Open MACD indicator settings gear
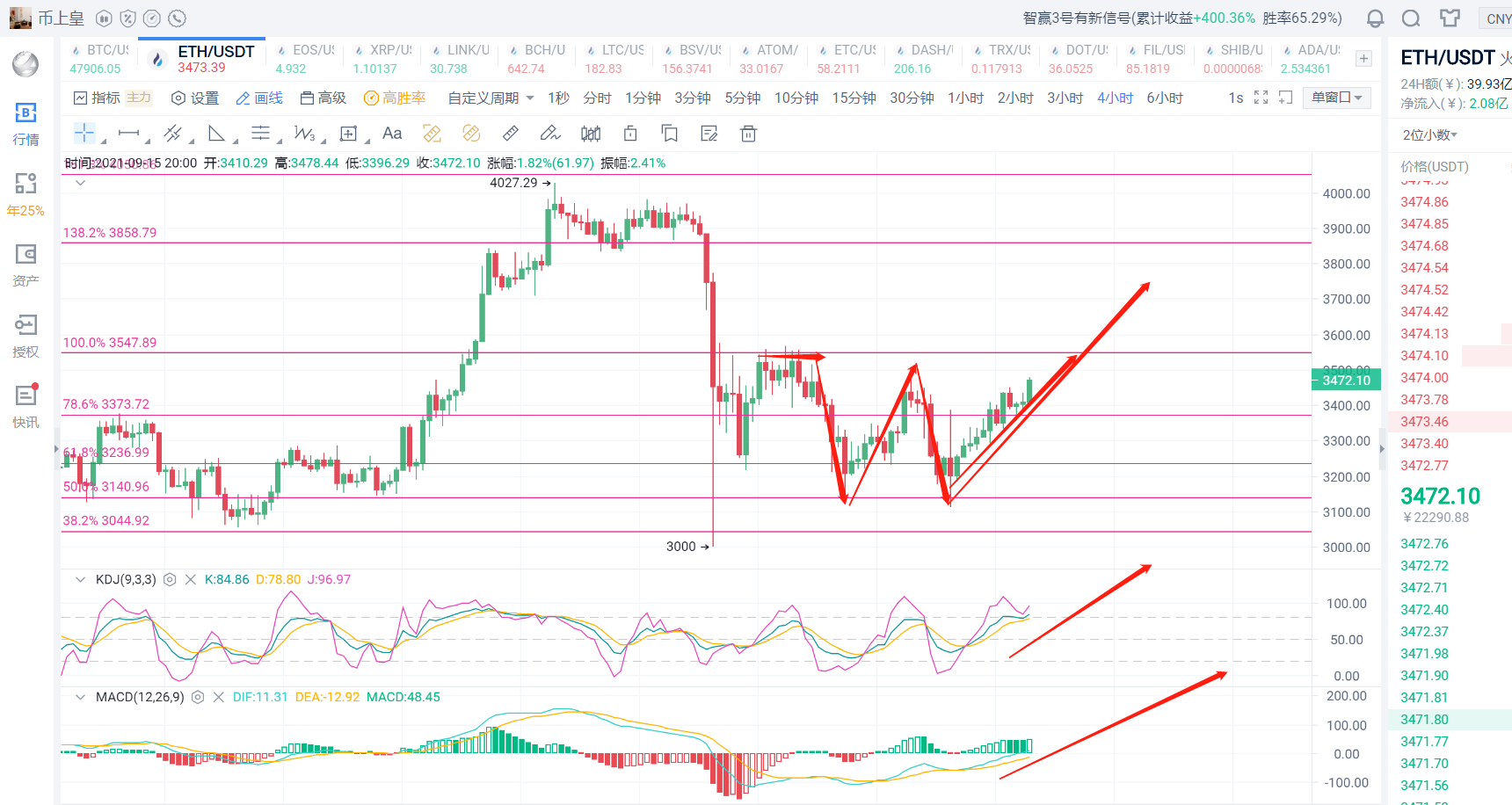 pos(198,697)
